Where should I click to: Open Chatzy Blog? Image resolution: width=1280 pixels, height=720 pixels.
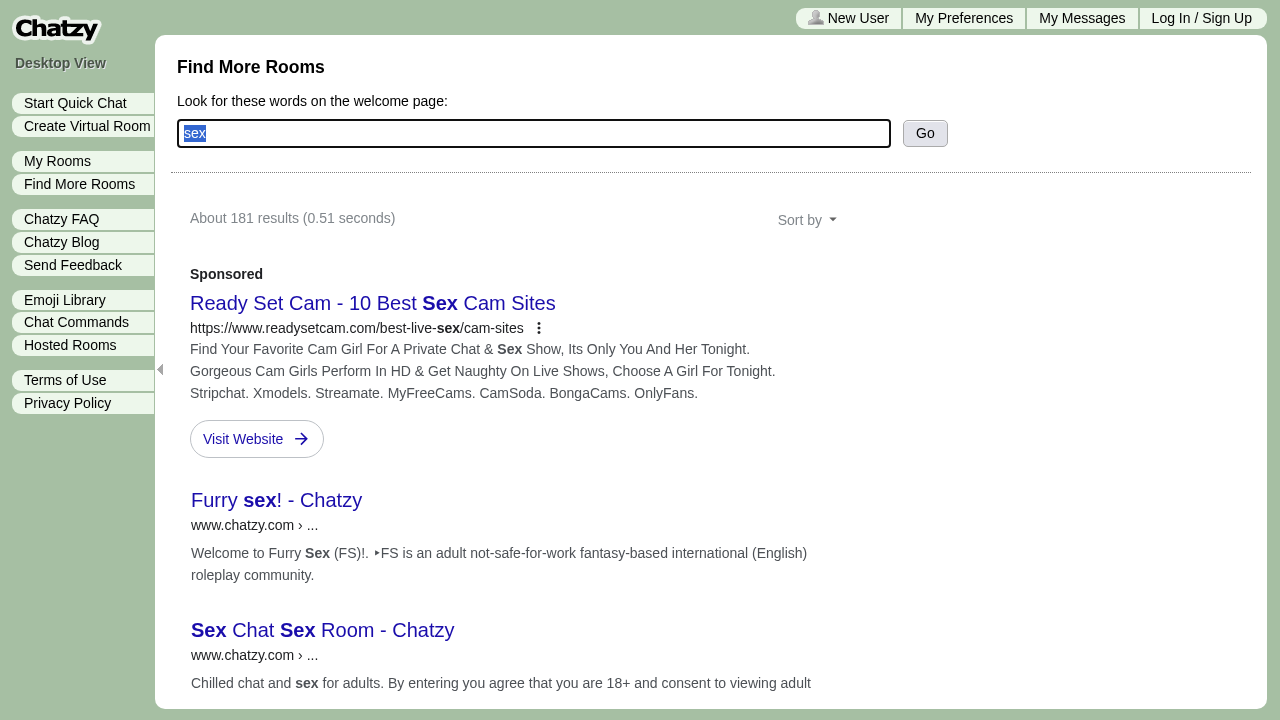[x=83, y=242]
